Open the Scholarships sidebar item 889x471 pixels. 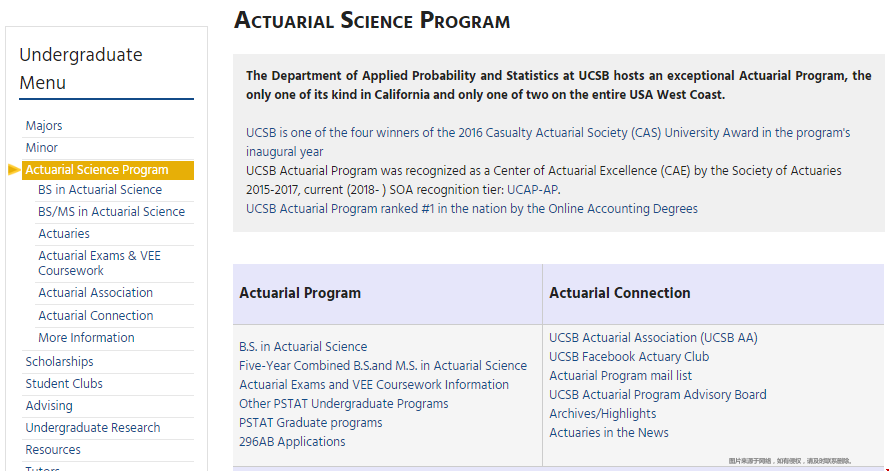[59, 362]
